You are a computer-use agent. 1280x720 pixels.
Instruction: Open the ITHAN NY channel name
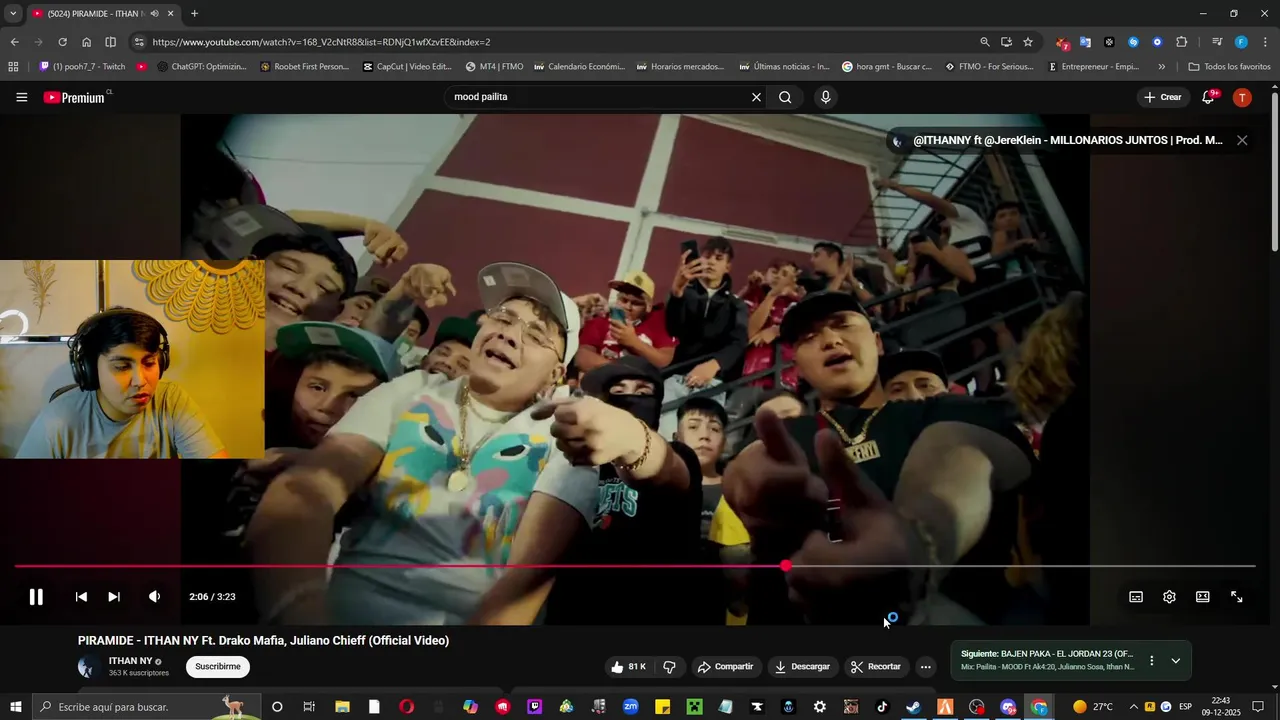click(130, 661)
